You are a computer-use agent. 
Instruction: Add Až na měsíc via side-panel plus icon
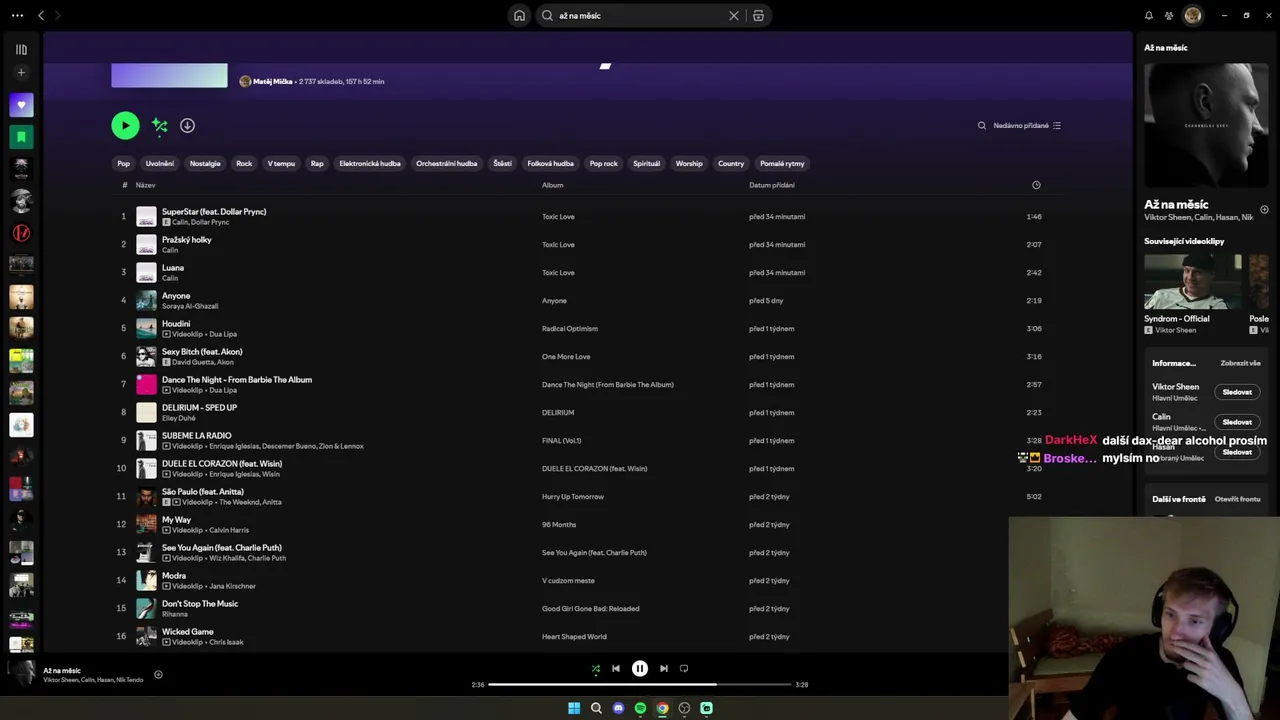coord(1264,210)
